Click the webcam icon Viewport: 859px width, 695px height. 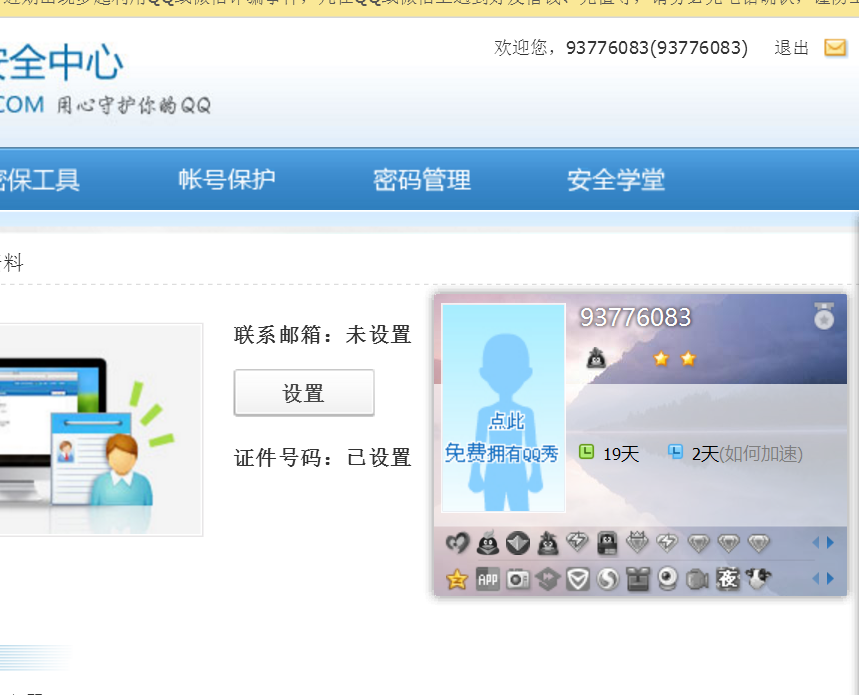[x=667, y=579]
